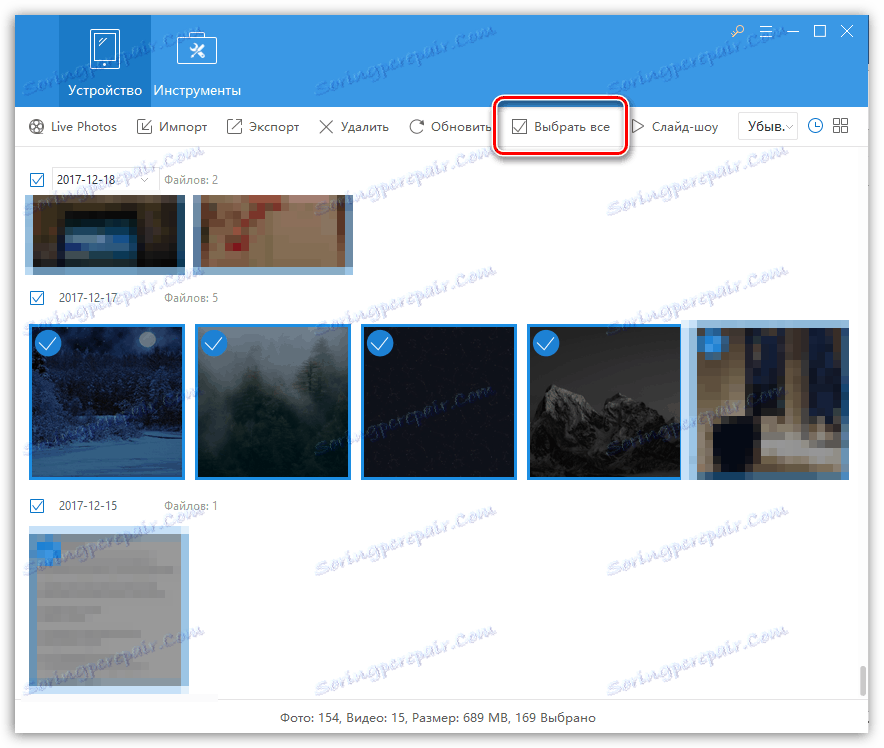Open the black-and-white mountain photo
The width and height of the screenshot is (884, 748).
(605, 402)
